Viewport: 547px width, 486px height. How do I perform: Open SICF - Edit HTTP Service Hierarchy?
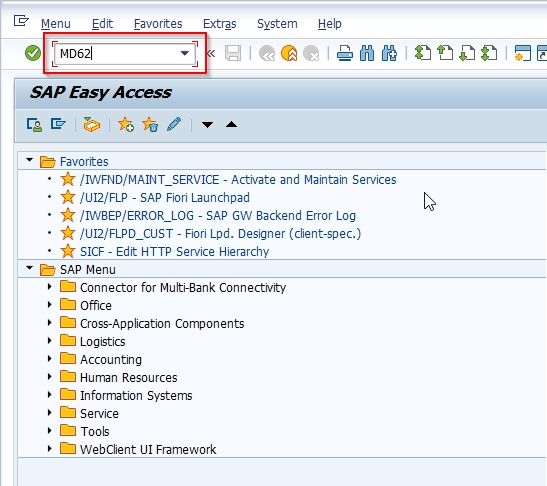(174, 252)
